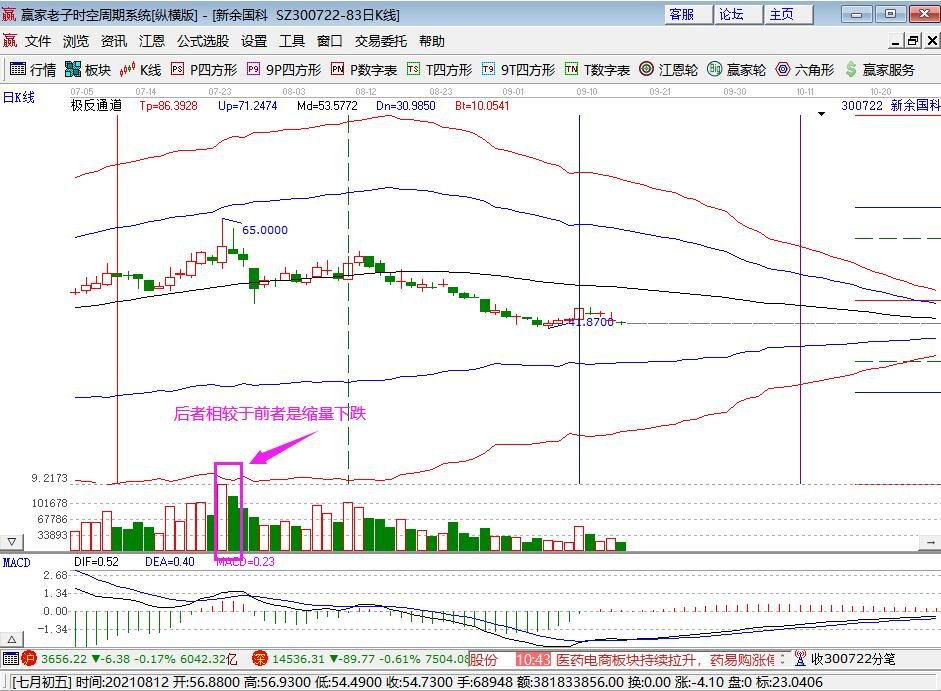This screenshot has width=941, height=691.
Task: Click the 客服 customer service button
Action: (x=688, y=14)
